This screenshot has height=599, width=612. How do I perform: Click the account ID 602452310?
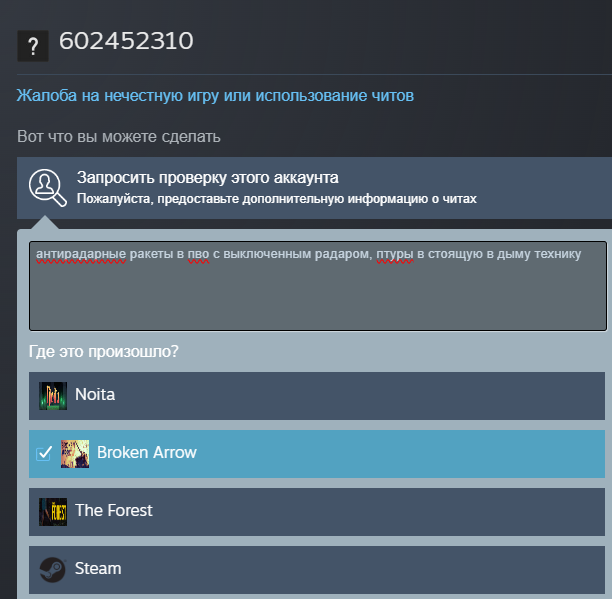(x=126, y=41)
